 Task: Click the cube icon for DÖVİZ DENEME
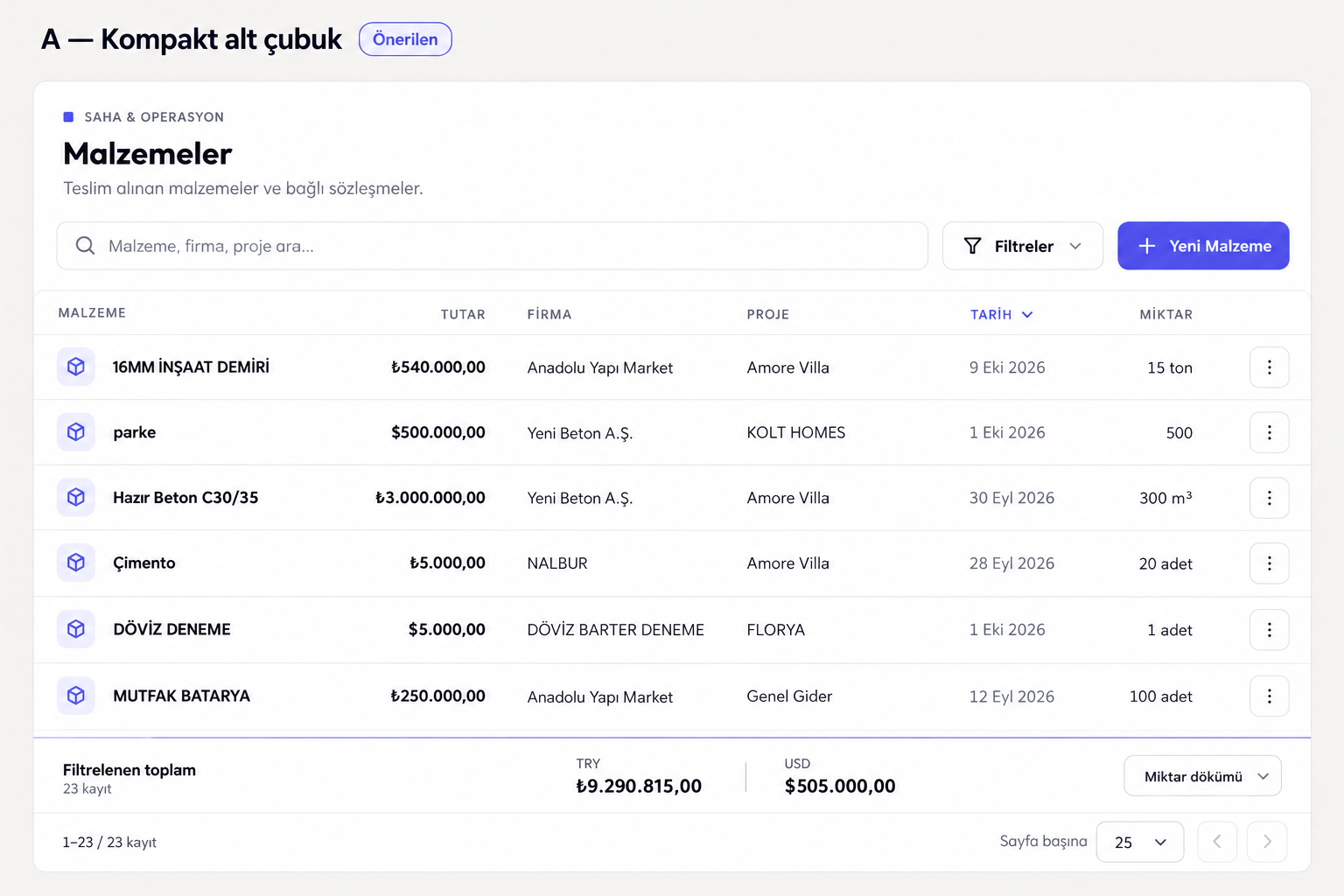tap(76, 629)
